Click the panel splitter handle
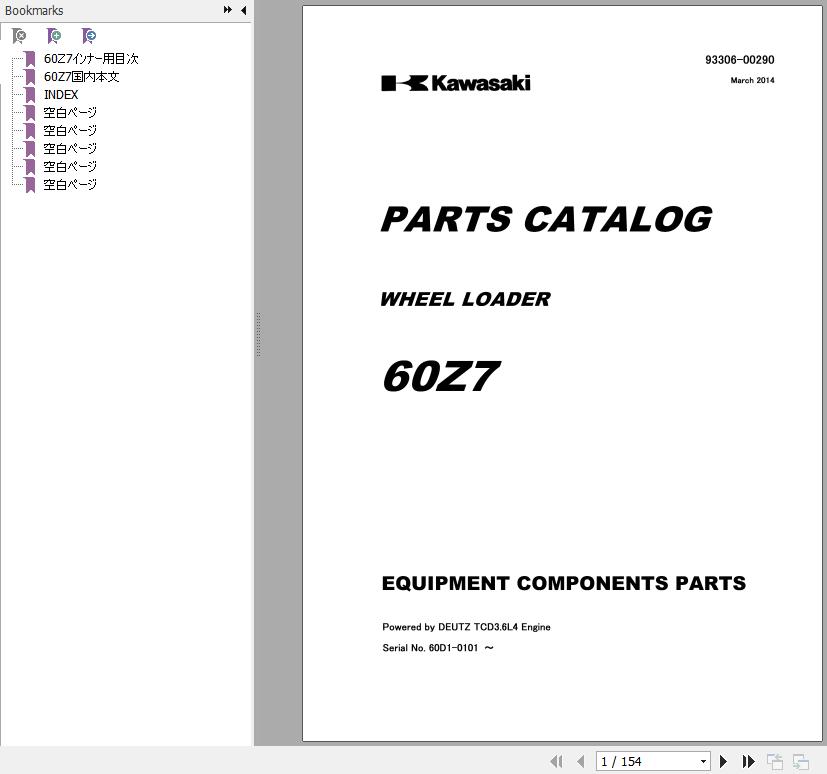Image resolution: width=827 pixels, height=774 pixels. click(x=258, y=334)
